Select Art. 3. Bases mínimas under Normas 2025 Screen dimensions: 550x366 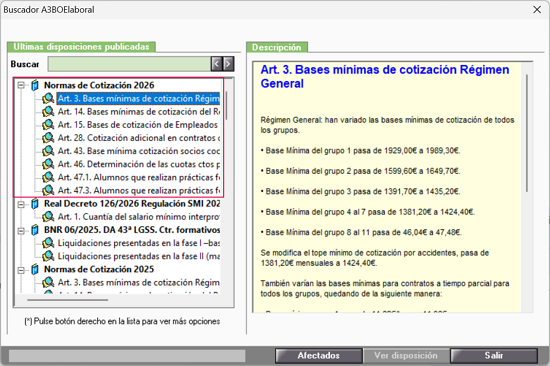point(139,282)
